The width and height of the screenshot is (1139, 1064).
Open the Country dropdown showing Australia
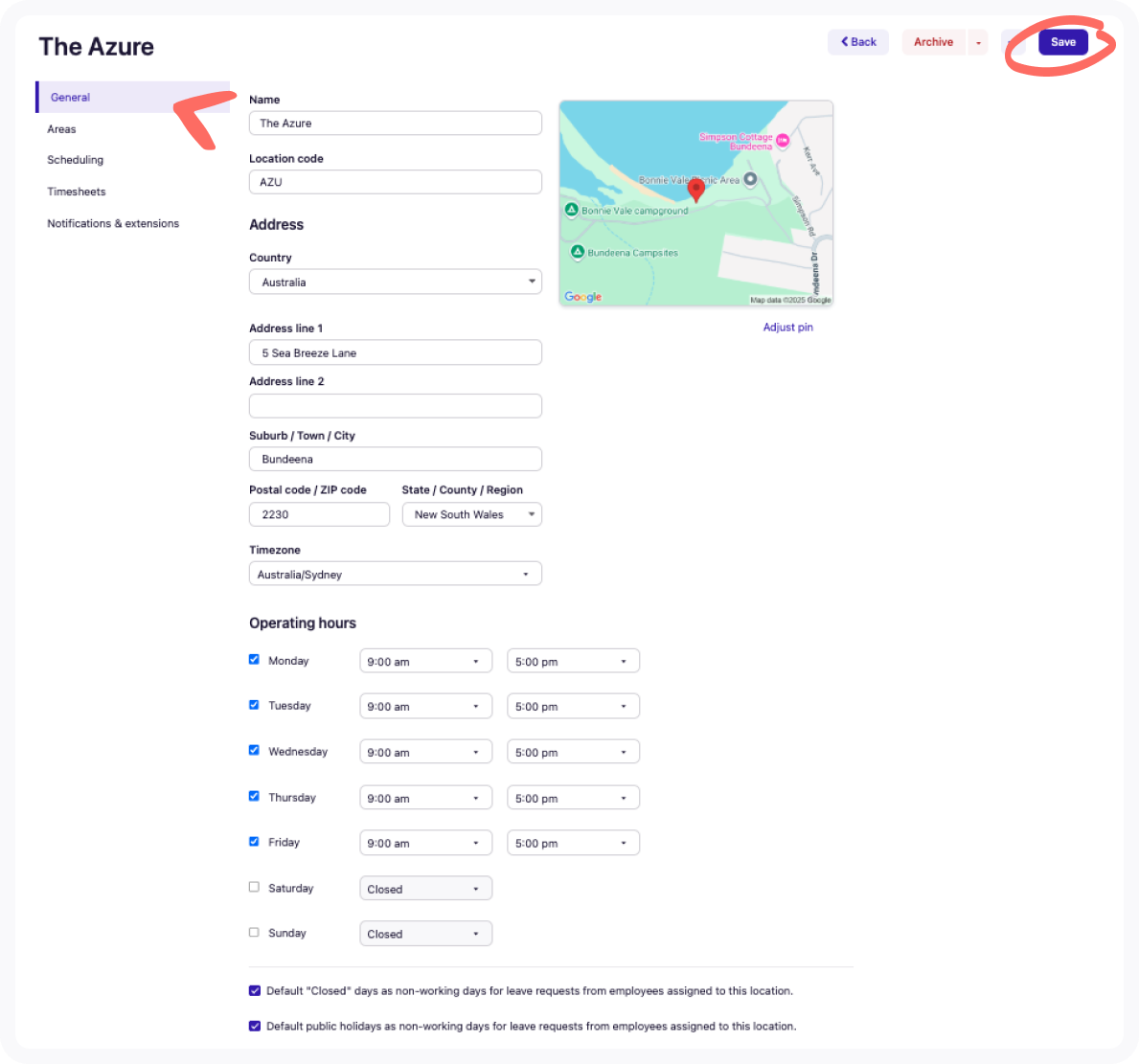coord(395,282)
